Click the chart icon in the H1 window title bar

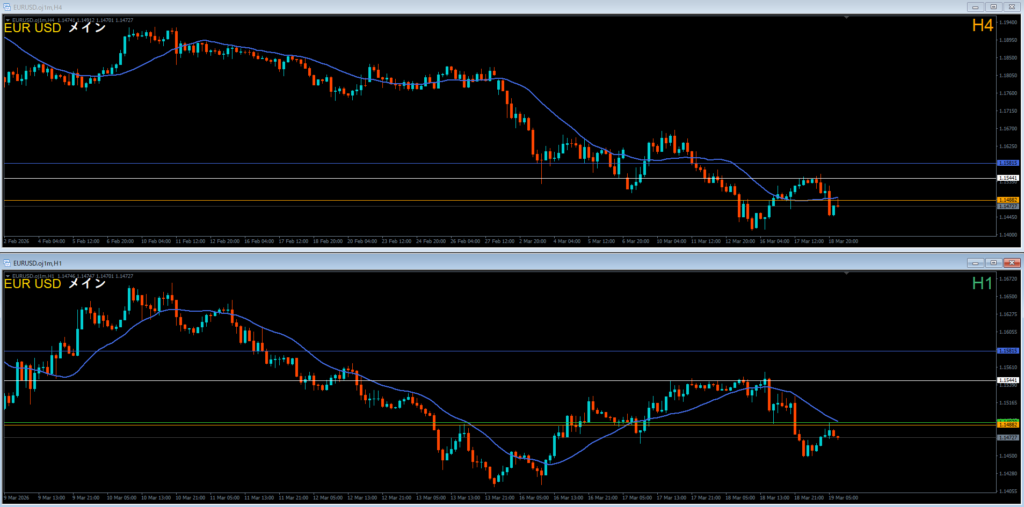click(7, 261)
